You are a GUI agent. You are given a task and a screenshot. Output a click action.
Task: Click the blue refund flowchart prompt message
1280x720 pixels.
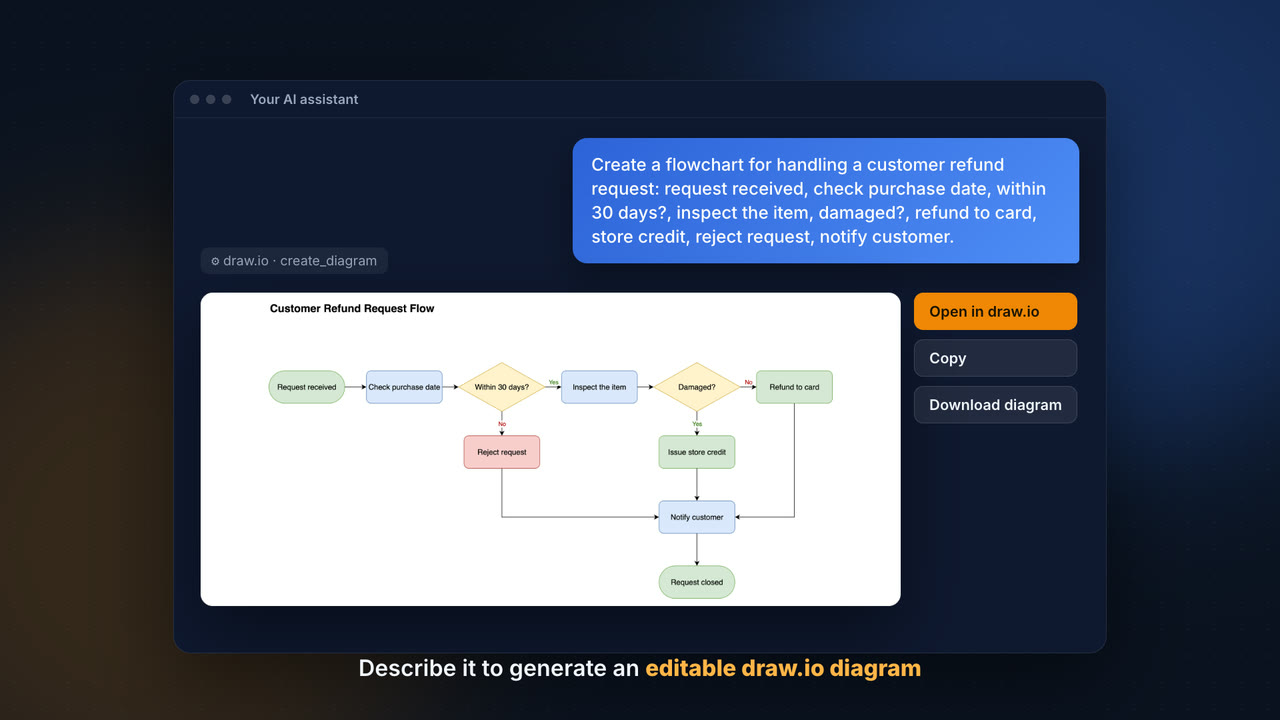pos(826,200)
